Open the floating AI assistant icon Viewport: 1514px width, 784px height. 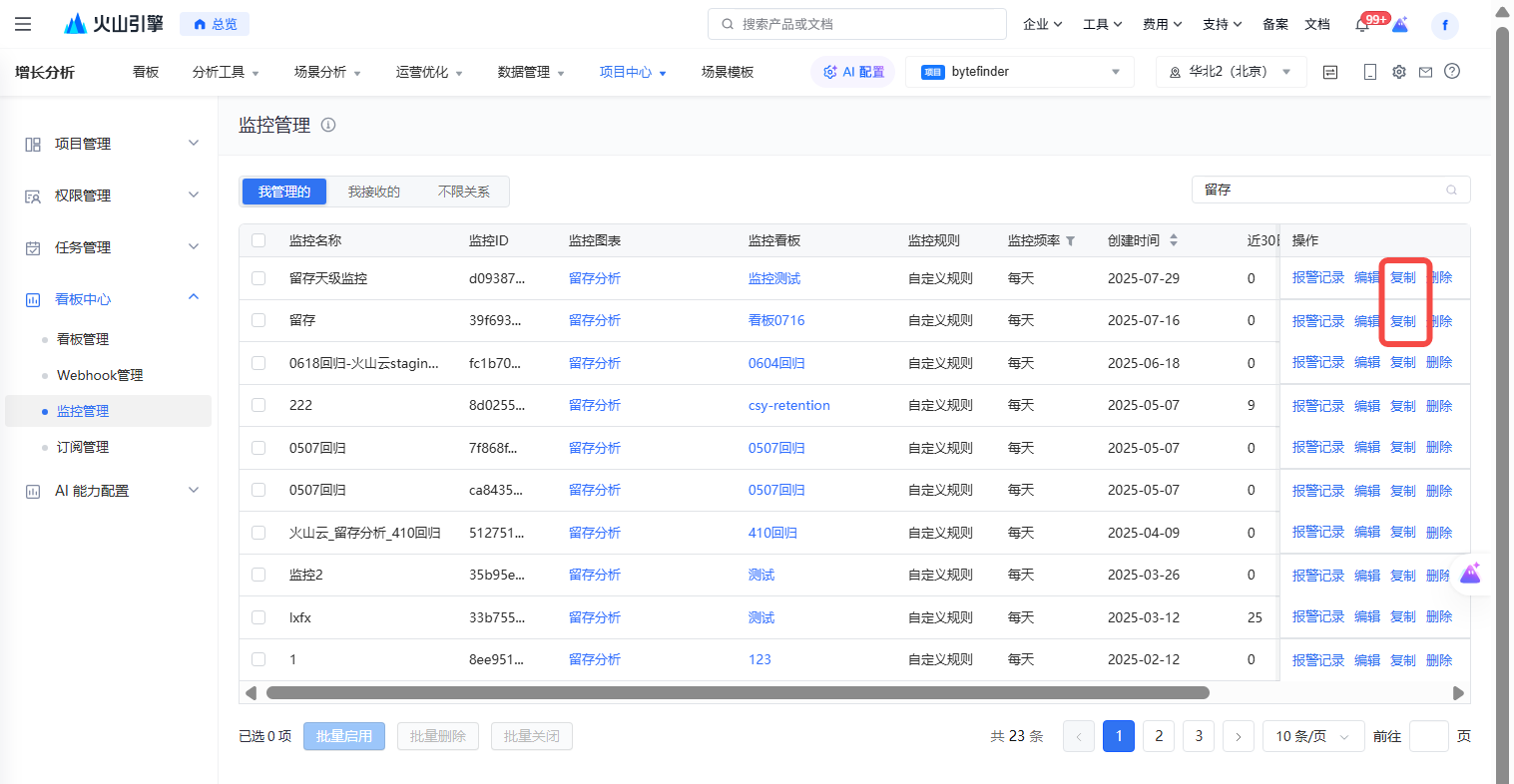1470,574
